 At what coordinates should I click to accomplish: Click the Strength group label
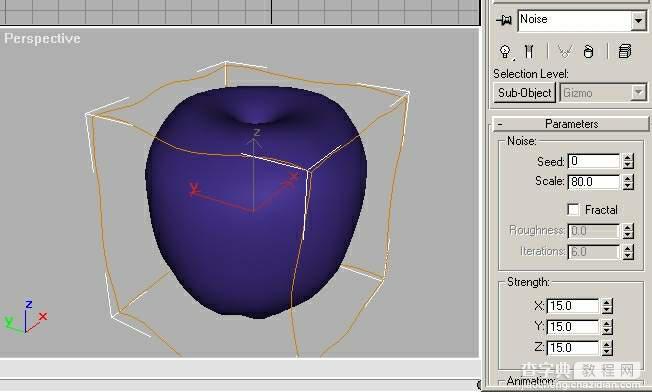528,282
